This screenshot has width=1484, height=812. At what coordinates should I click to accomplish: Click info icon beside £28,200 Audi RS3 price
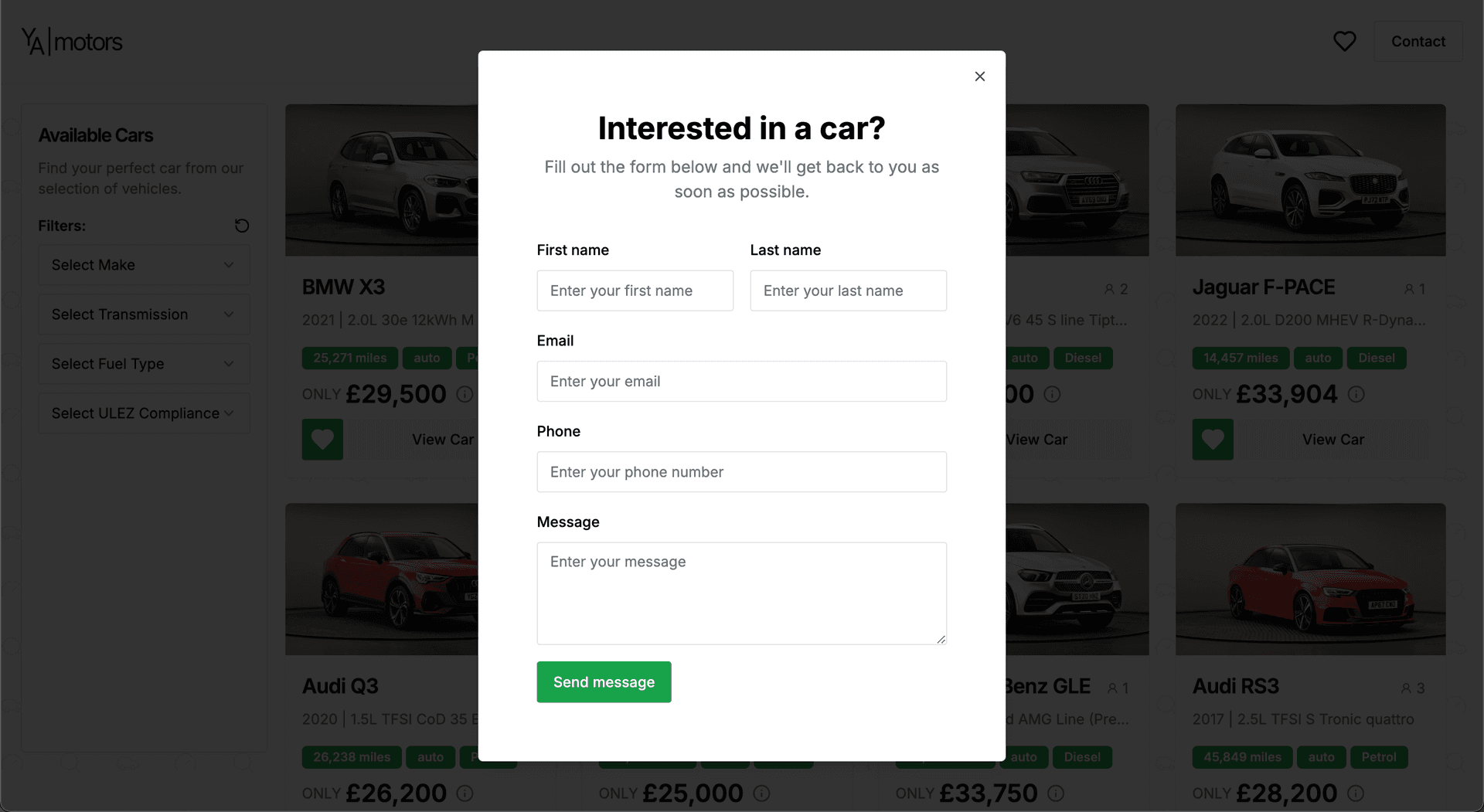1356,793
